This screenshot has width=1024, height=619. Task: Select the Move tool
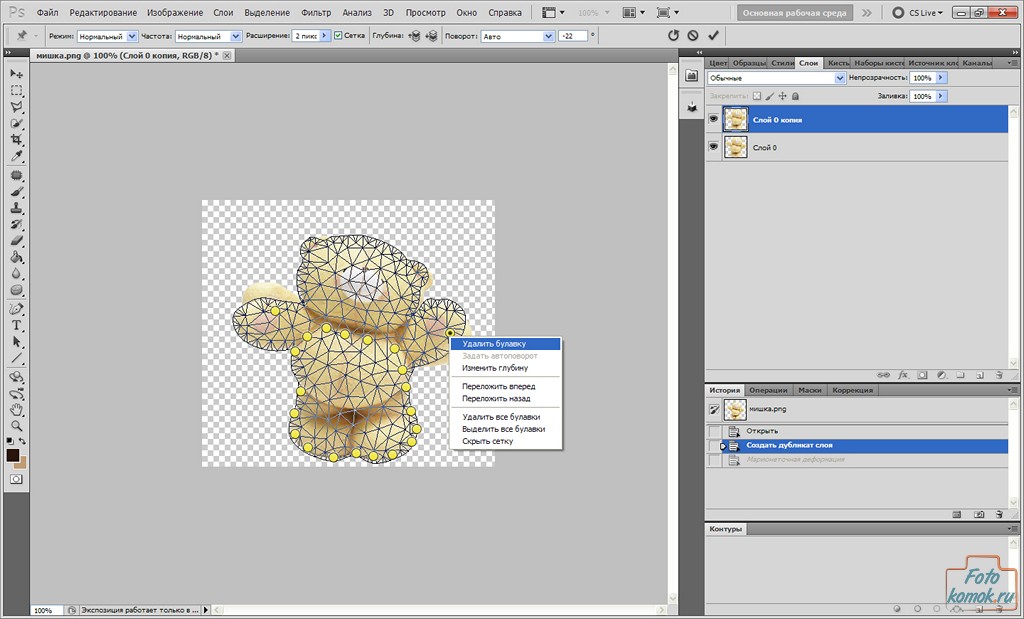pyautogui.click(x=17, y=73)
